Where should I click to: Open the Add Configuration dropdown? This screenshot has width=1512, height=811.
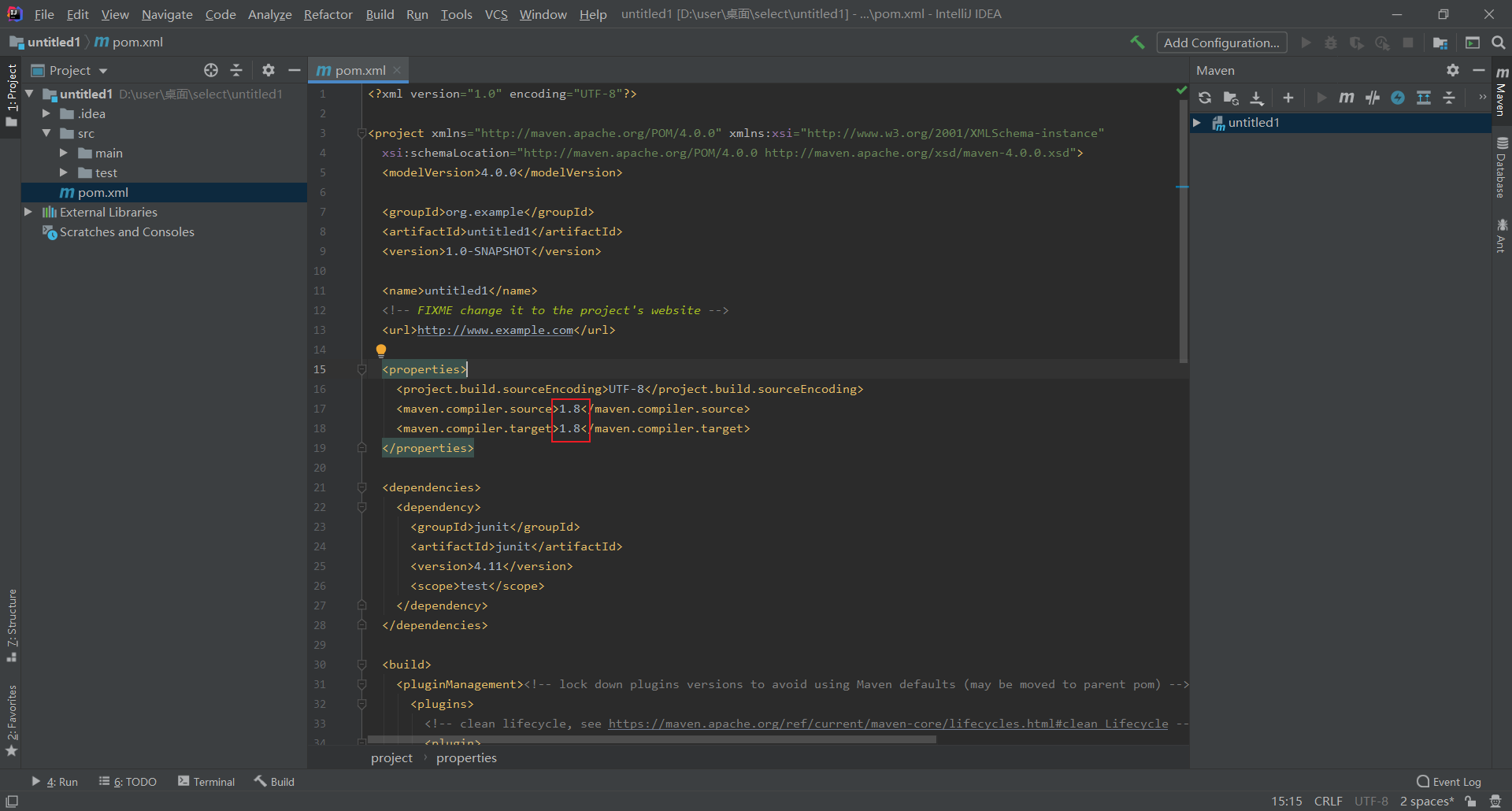[1221, 43]
